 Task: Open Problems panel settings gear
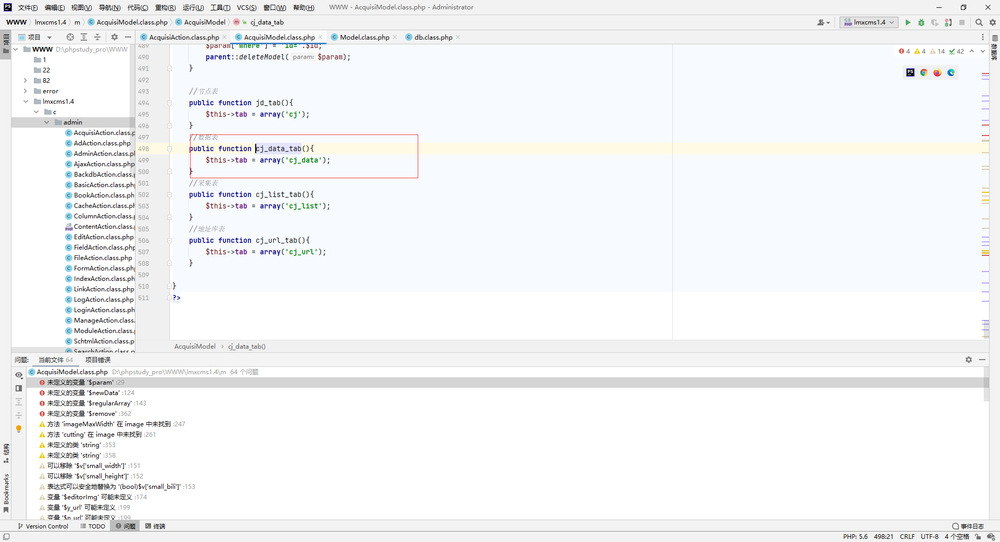point(969,360)
